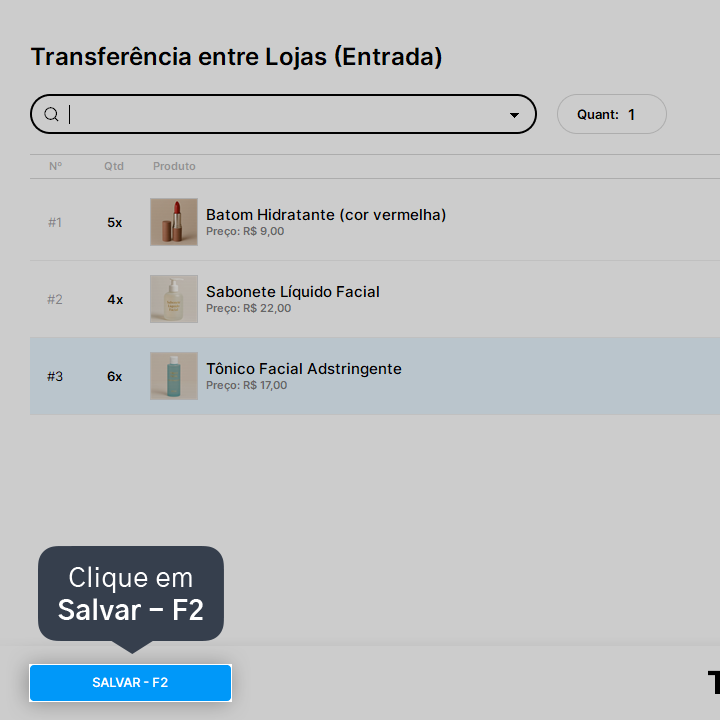Focus the product search input field
The height and width of the screenshot is (720, 720).
tap(283, 114)
